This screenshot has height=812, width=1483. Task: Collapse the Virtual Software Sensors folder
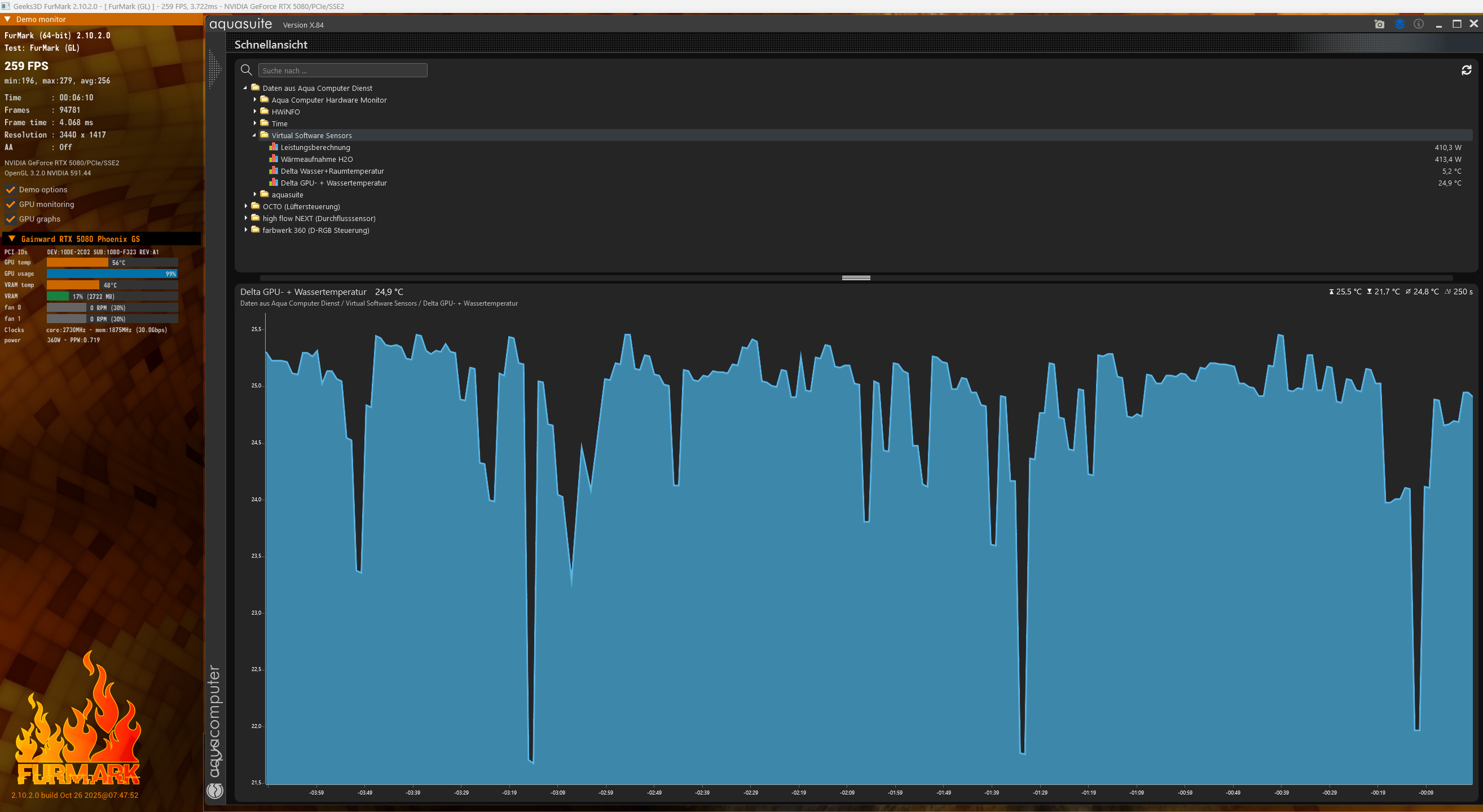tap(254, 135)
